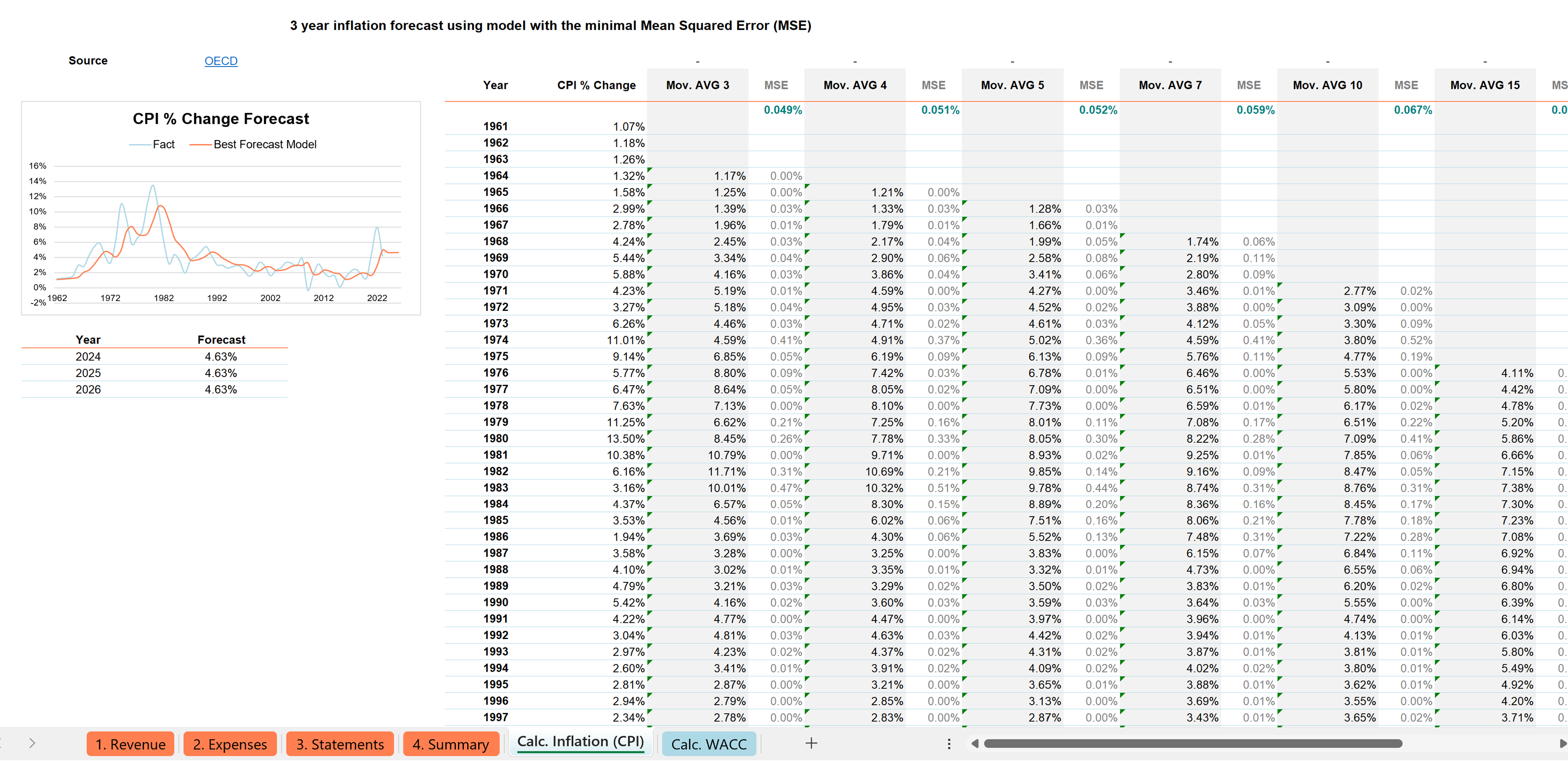Select the Mov. AVG 5 column header
Viewport: 1568px width, 761px height.
[x=1012, y=85]
